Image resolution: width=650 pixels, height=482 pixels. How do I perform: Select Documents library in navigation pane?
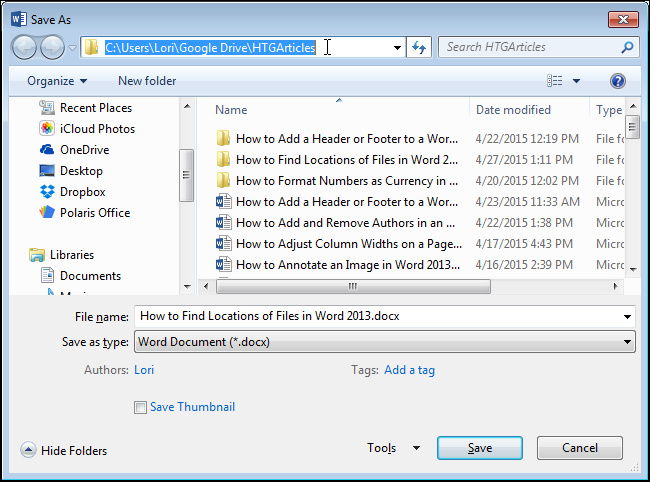pyautogui.click(x=90, y=276)
